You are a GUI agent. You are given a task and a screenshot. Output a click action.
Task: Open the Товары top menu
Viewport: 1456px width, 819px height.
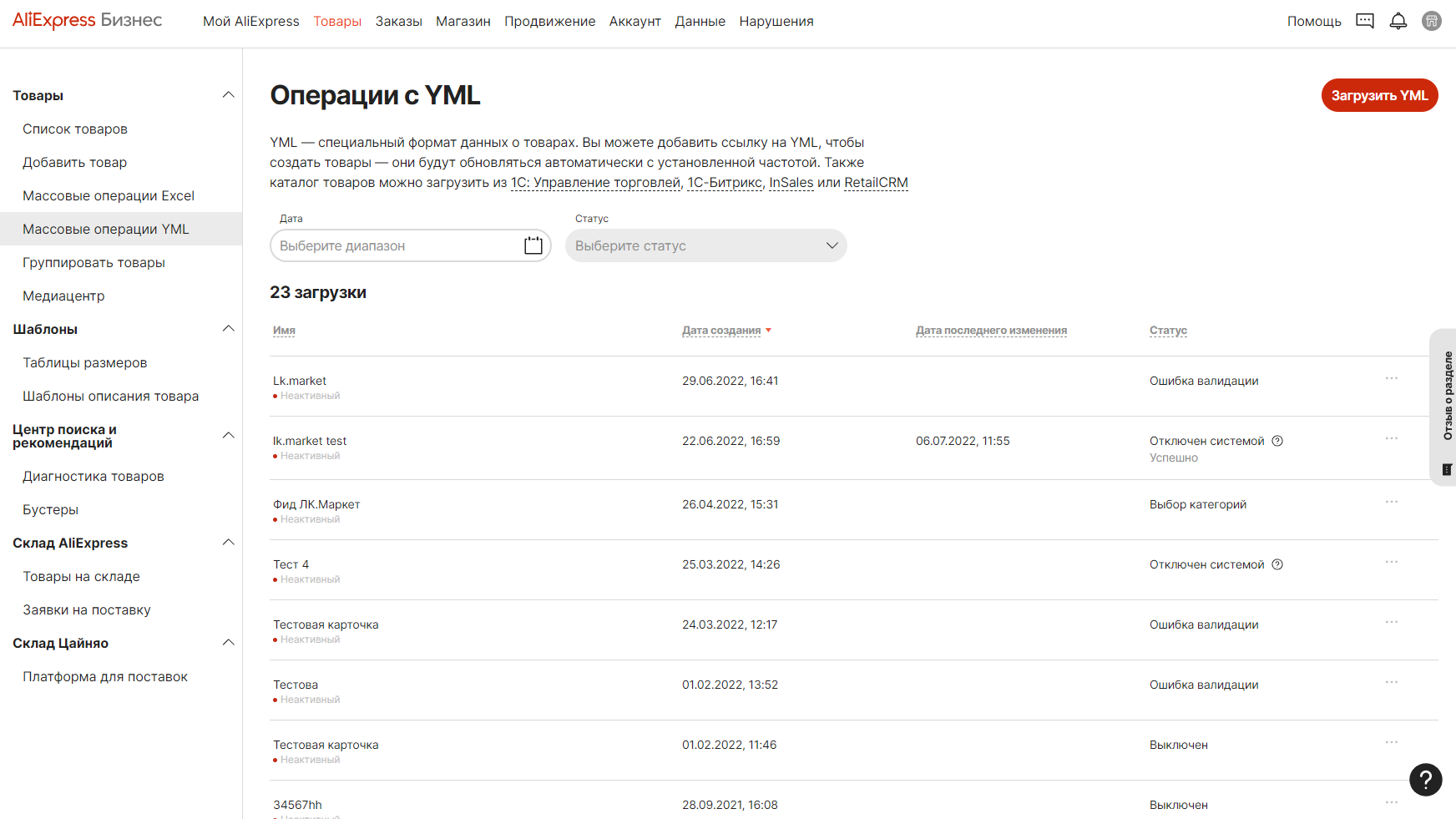[337, 21]
